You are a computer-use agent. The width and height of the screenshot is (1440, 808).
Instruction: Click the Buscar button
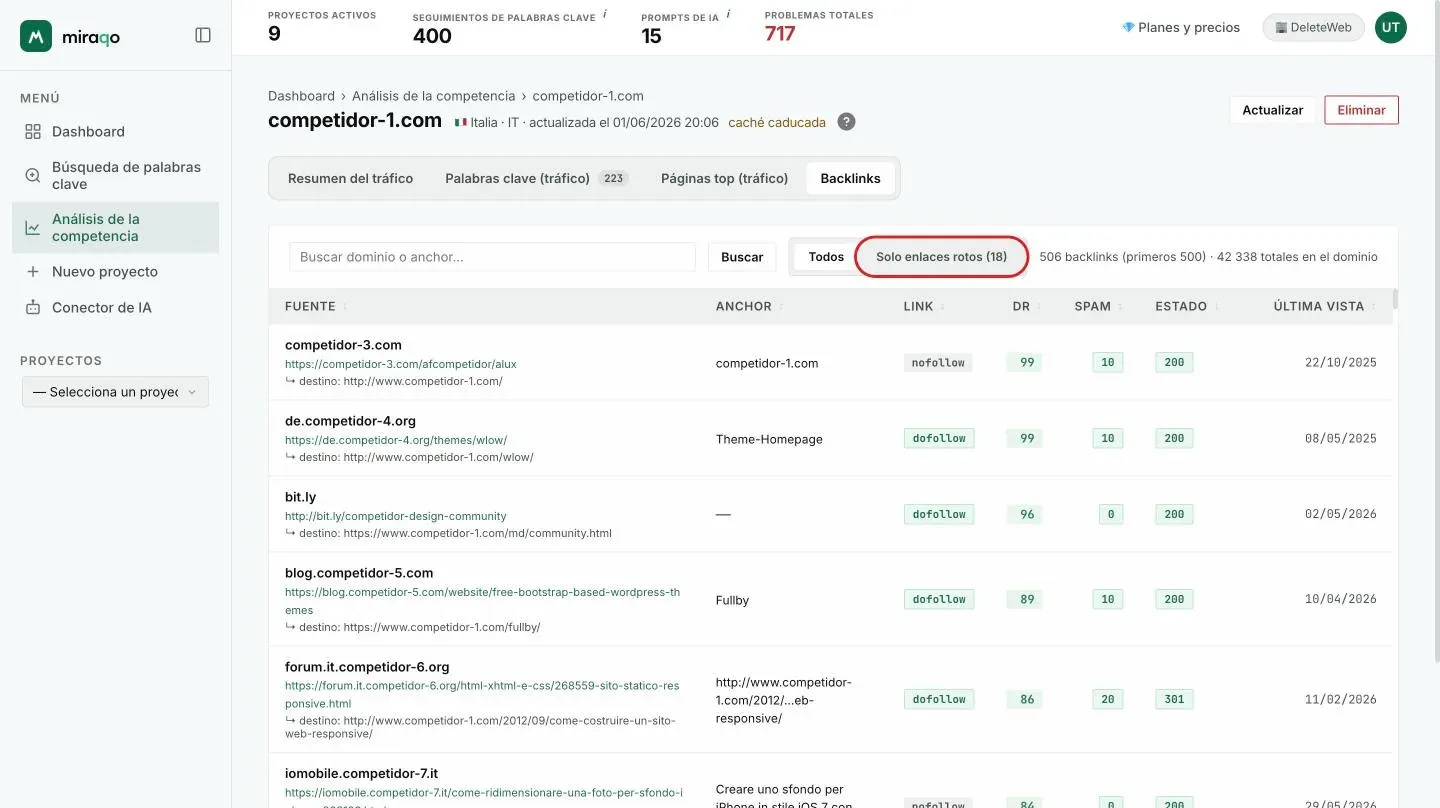[742, 257]
